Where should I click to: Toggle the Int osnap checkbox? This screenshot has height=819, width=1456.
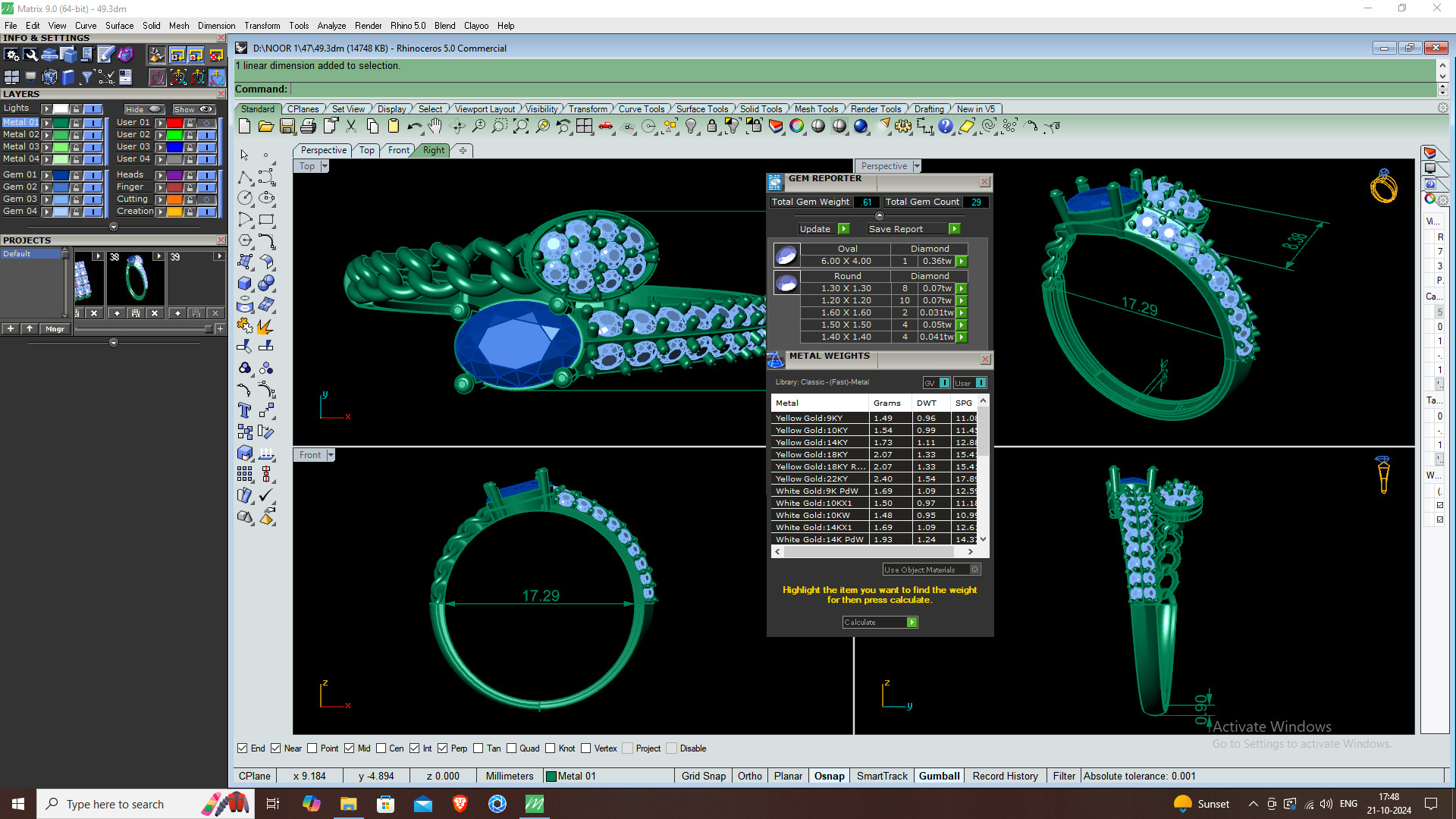[415, 748]
